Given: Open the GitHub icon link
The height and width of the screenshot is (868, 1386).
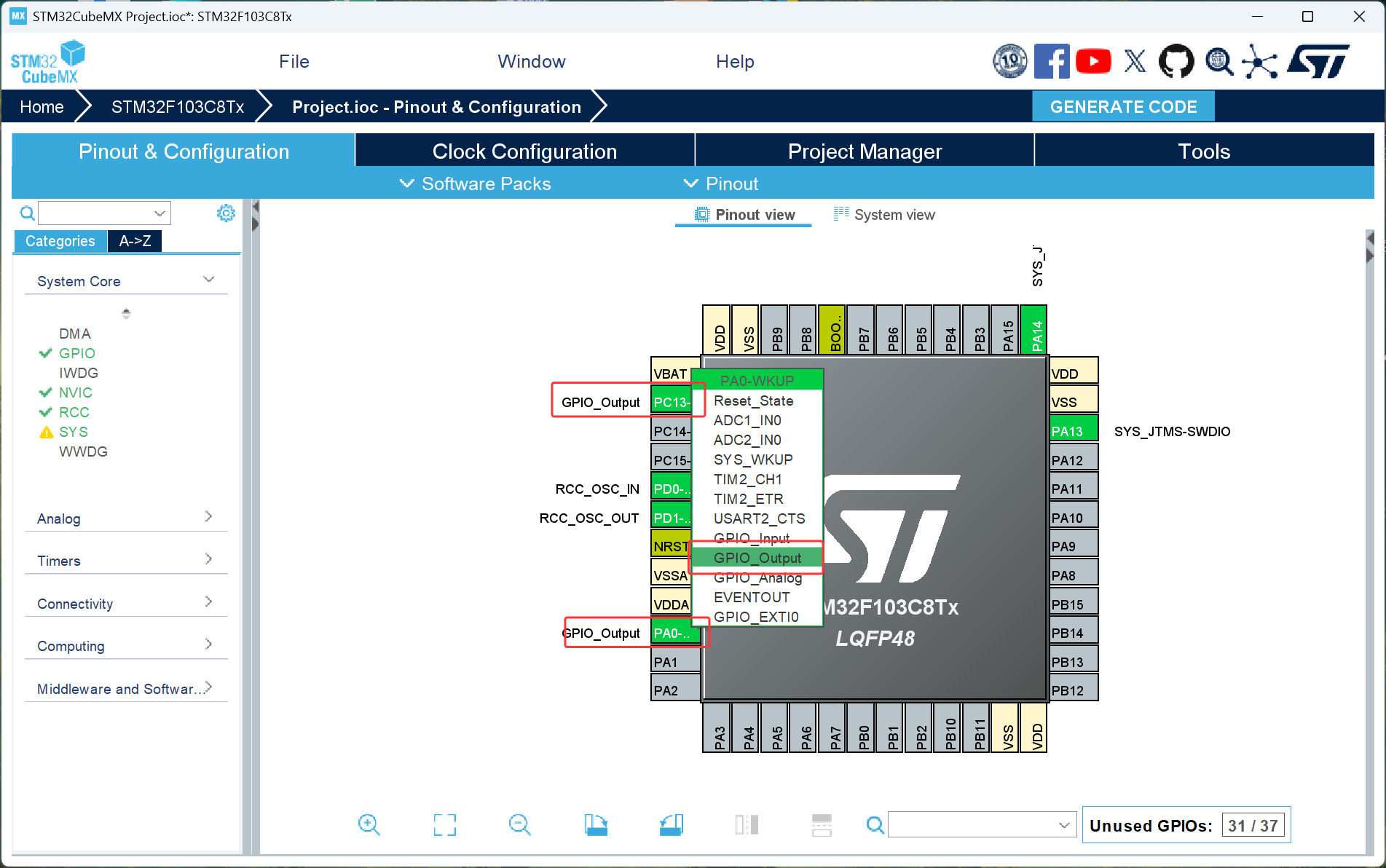Looking at the screenshot, I should click(x=1176, y=62).
